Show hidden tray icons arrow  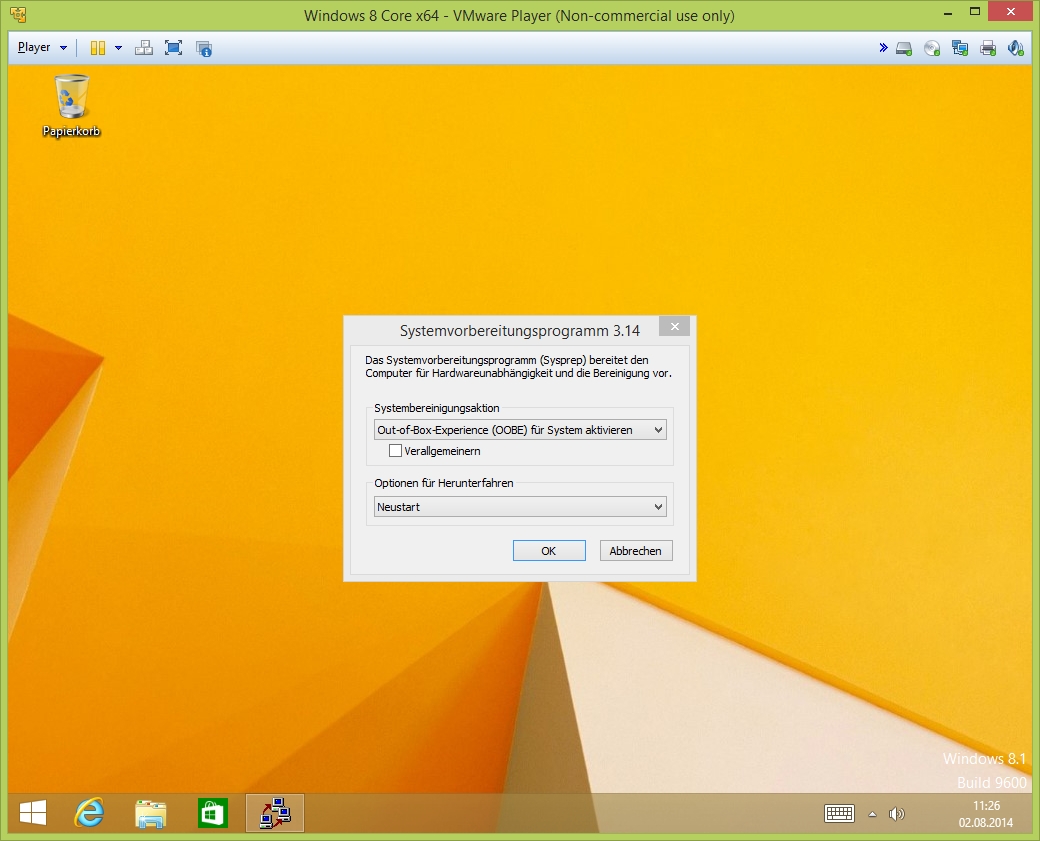pos(872,814)
